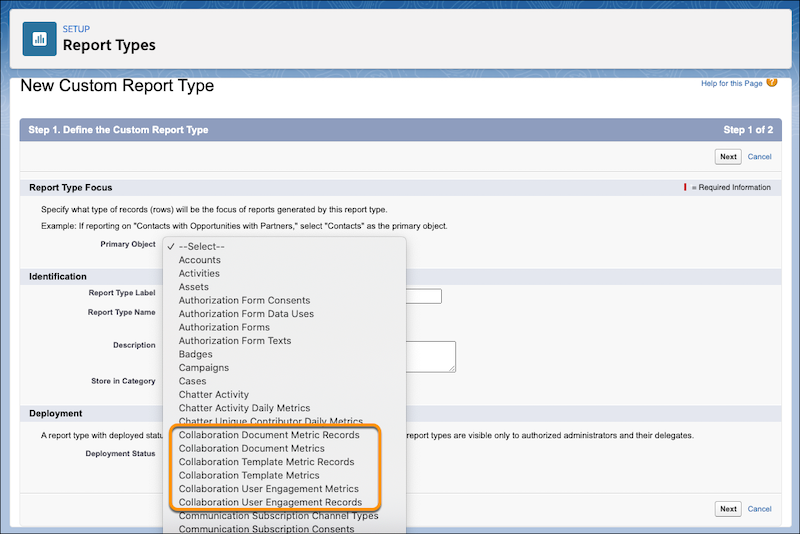The image size is (800, 534).
Task: Choose Authorization Form Texts in the list
Action: [x=284, y=341]
